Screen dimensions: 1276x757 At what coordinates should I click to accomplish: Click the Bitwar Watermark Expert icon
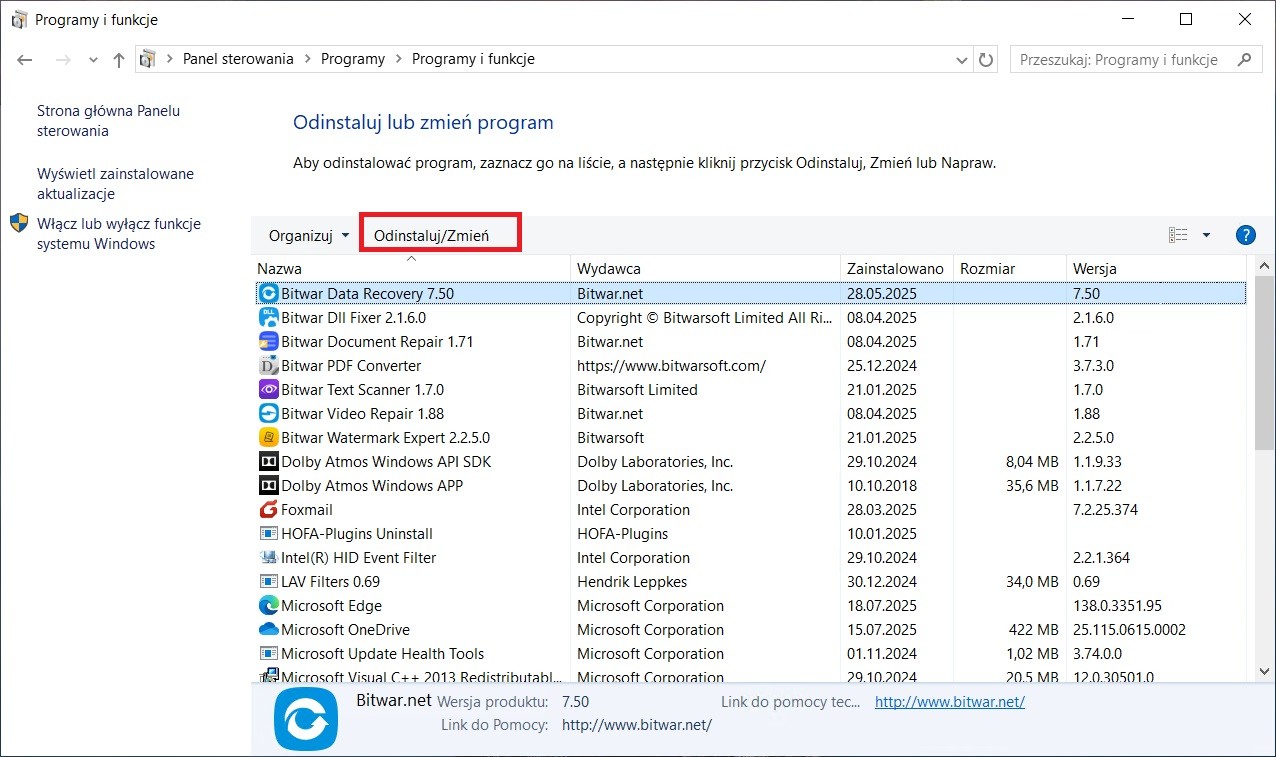(268, 437)
